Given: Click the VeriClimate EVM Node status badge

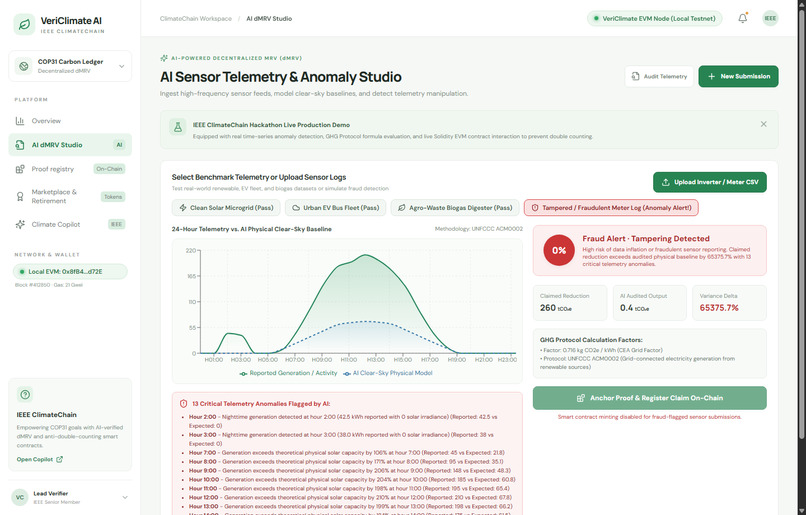Looking at the screenshot, I should tap(655, 19).
